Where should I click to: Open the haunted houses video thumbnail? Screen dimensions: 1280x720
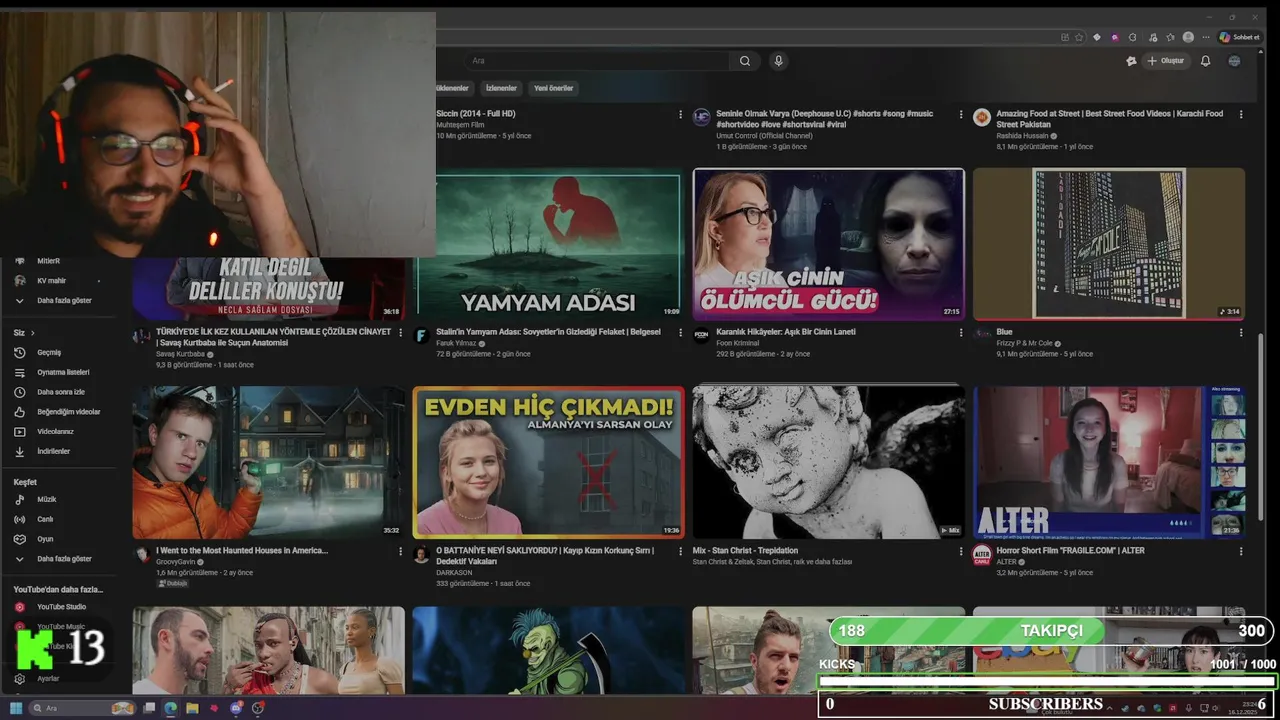pyautogui.click(x=268, y=463)
